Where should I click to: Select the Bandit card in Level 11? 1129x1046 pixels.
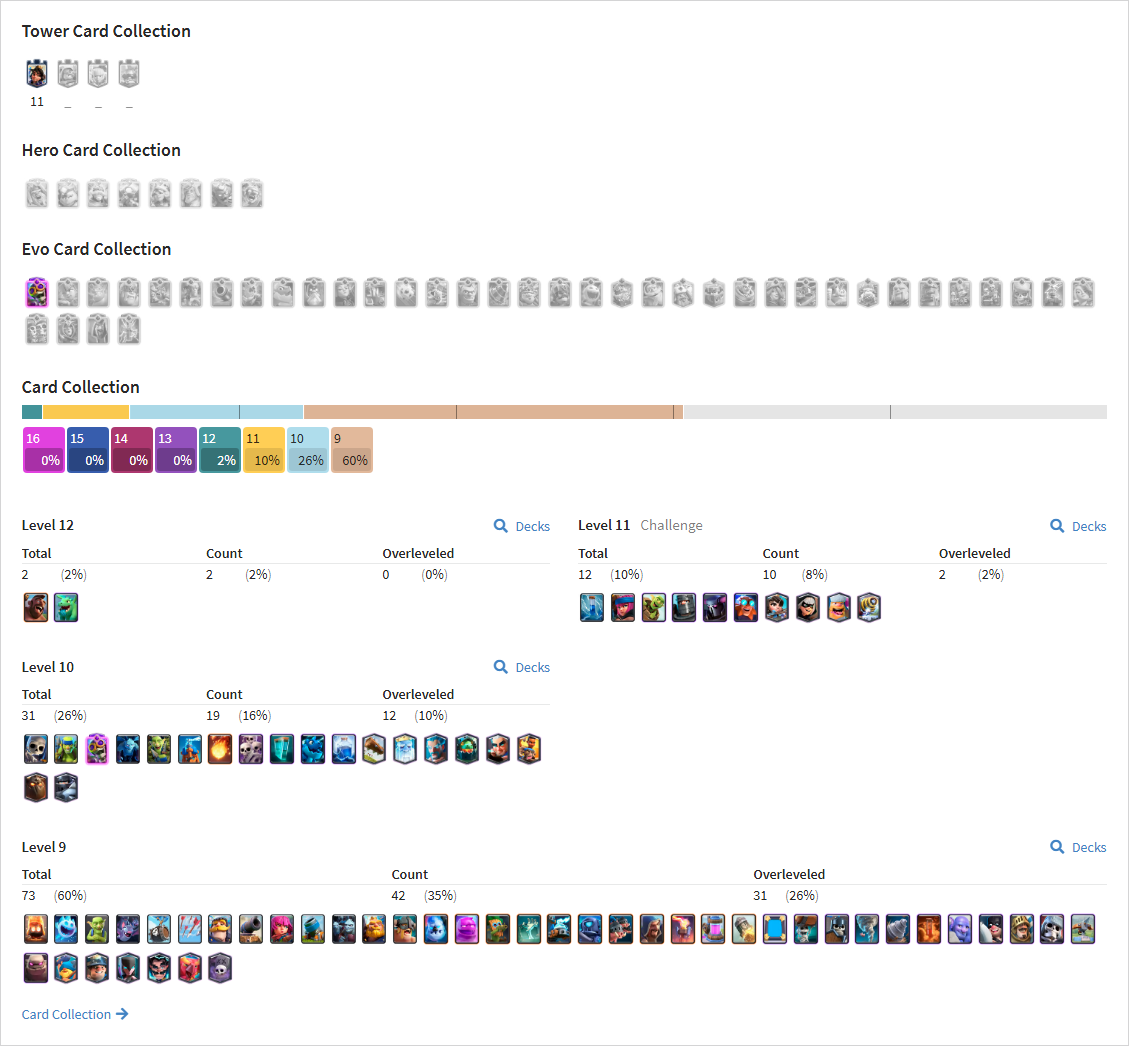tap(808, 608)
